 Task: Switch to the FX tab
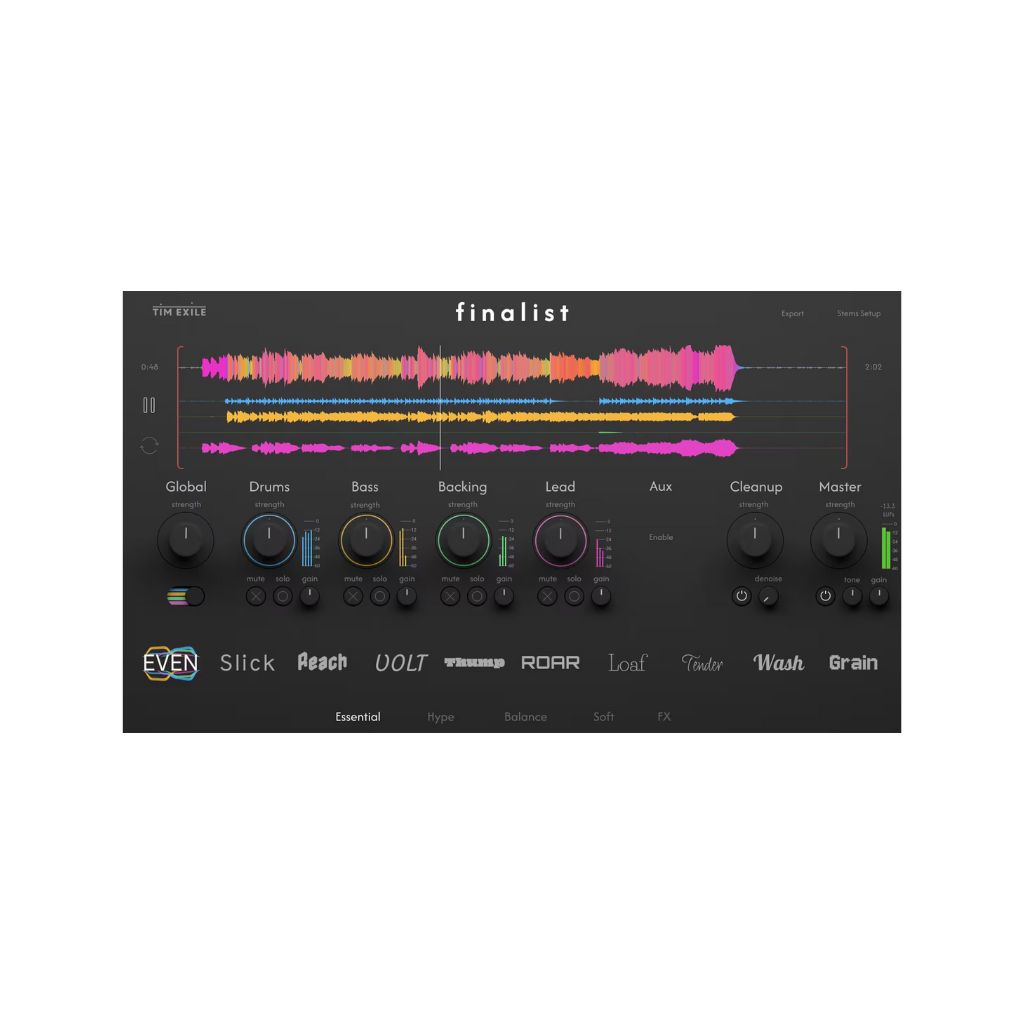(664, 716)
